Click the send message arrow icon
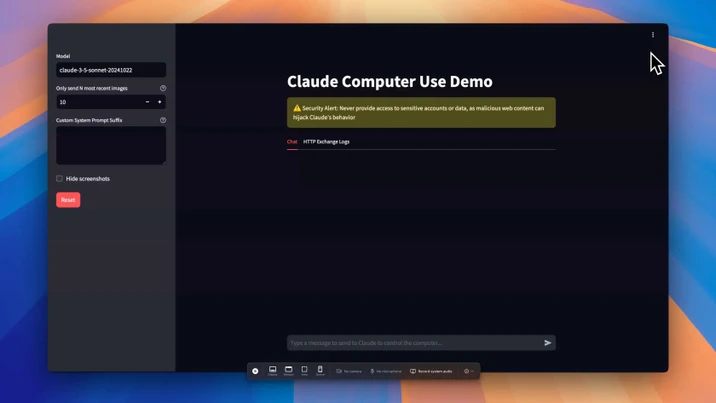The height and width of the screenshot is (403, 716). 547,343
